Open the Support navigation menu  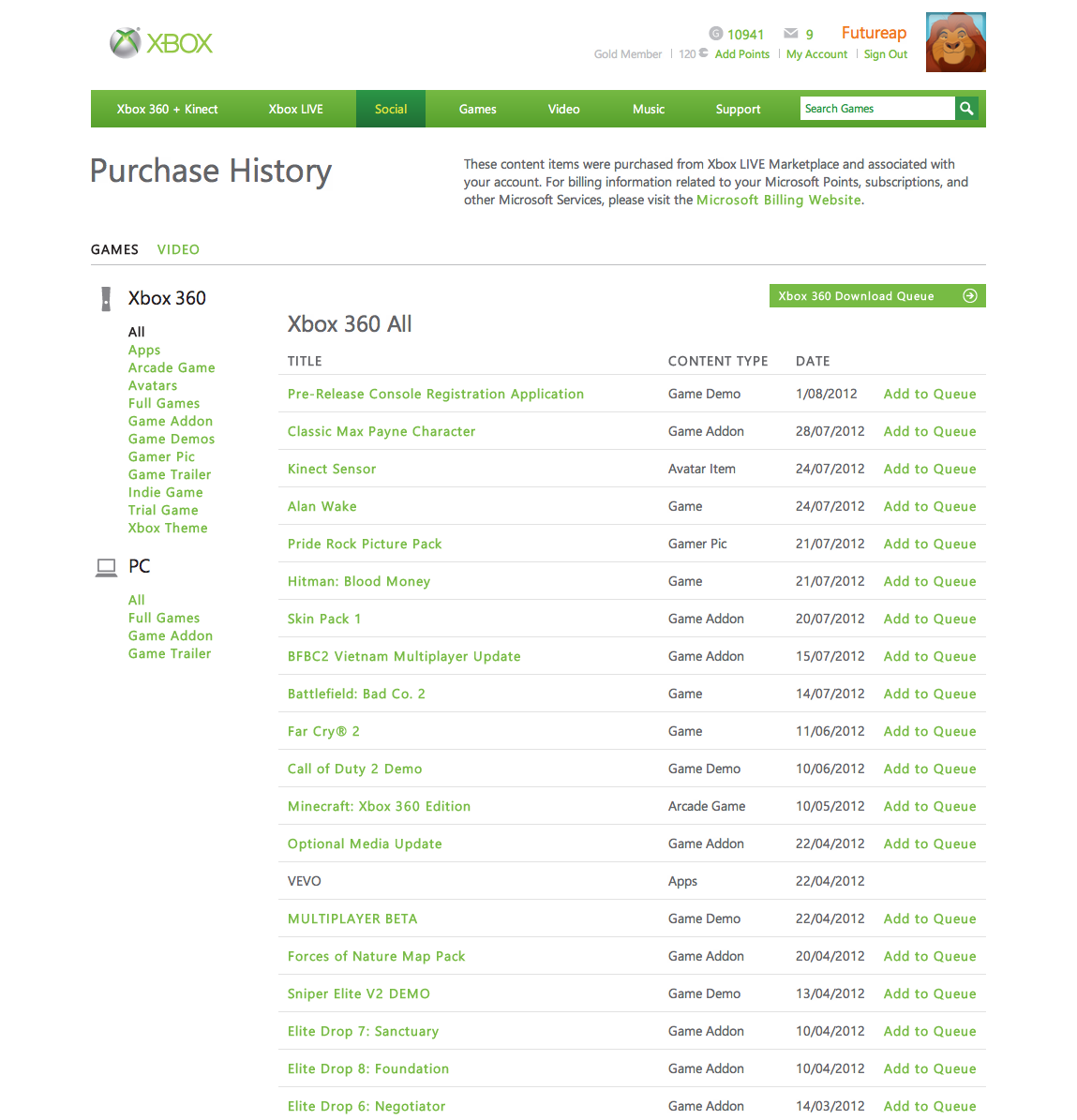click(738, 110)
